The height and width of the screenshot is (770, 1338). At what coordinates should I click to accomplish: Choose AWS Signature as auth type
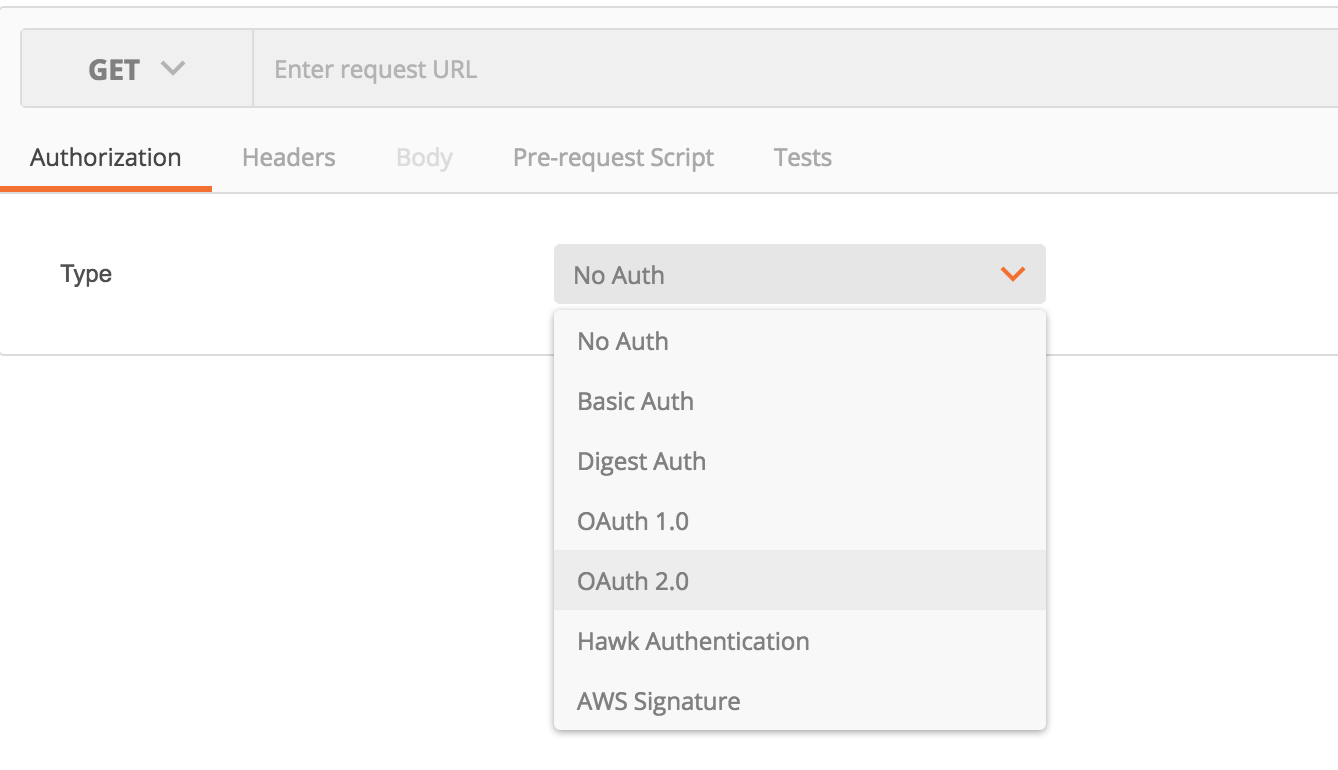click(659, 701)
